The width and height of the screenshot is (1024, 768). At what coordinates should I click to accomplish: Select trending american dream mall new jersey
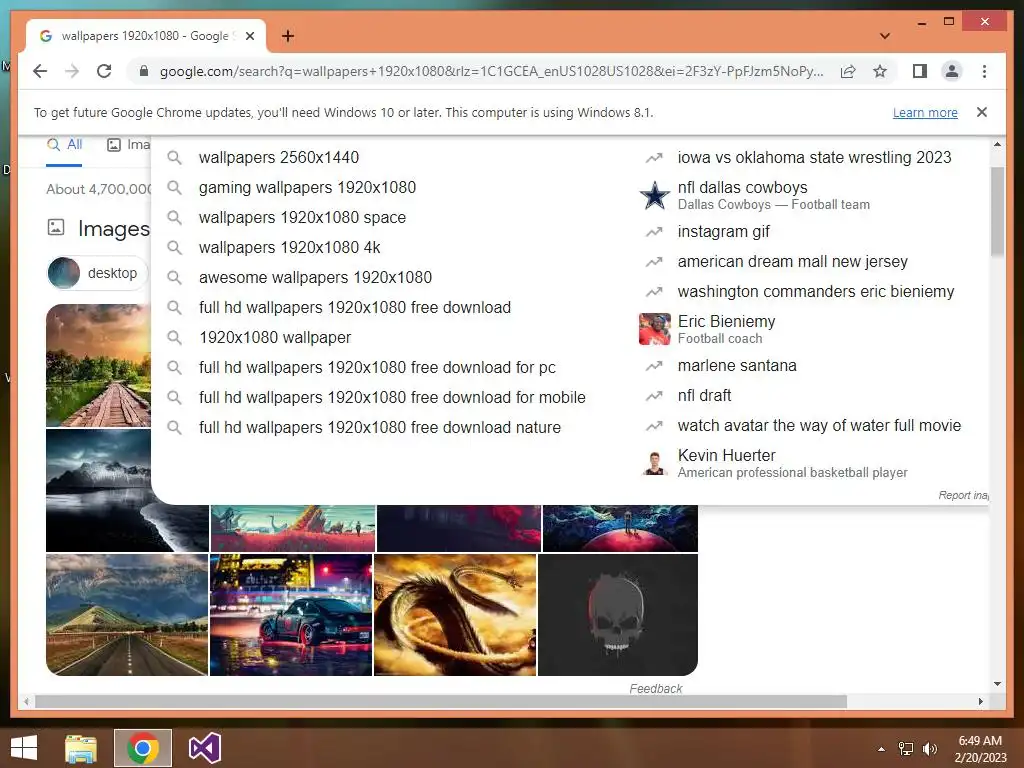pyautogui.click(x=792, y=262)
